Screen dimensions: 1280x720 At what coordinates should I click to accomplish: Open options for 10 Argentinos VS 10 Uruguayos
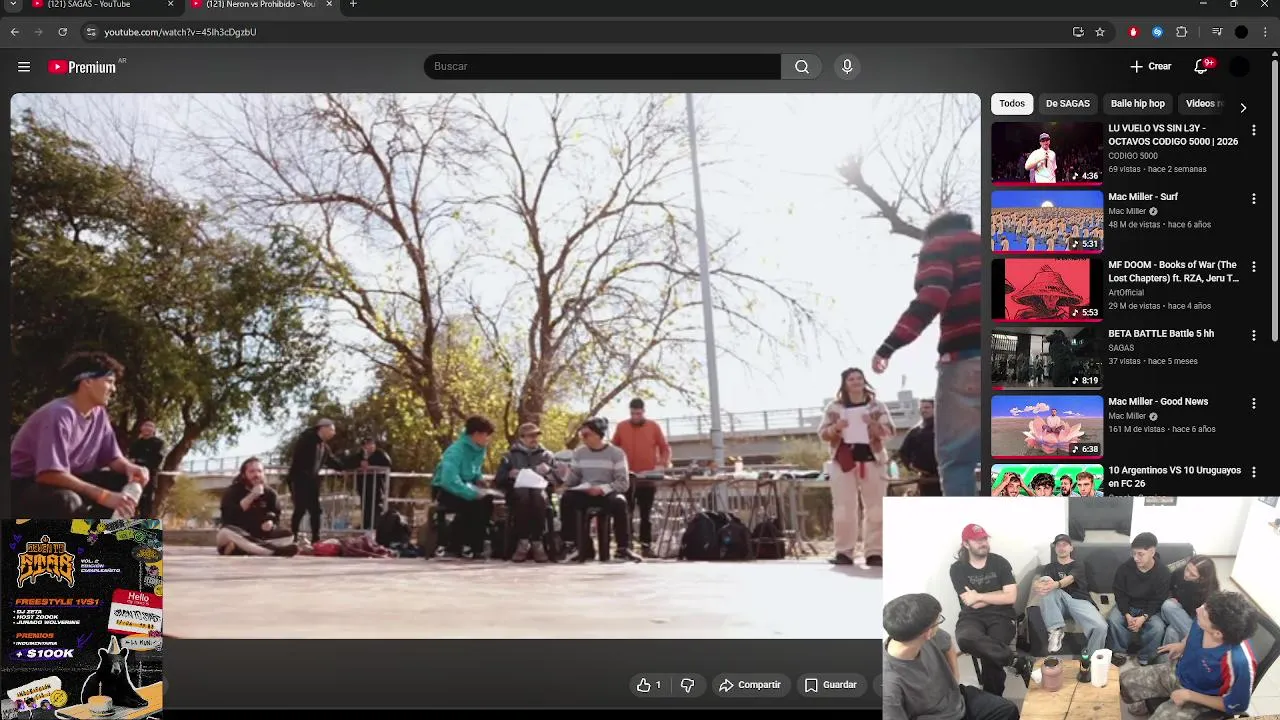[x=1253, y=471]
